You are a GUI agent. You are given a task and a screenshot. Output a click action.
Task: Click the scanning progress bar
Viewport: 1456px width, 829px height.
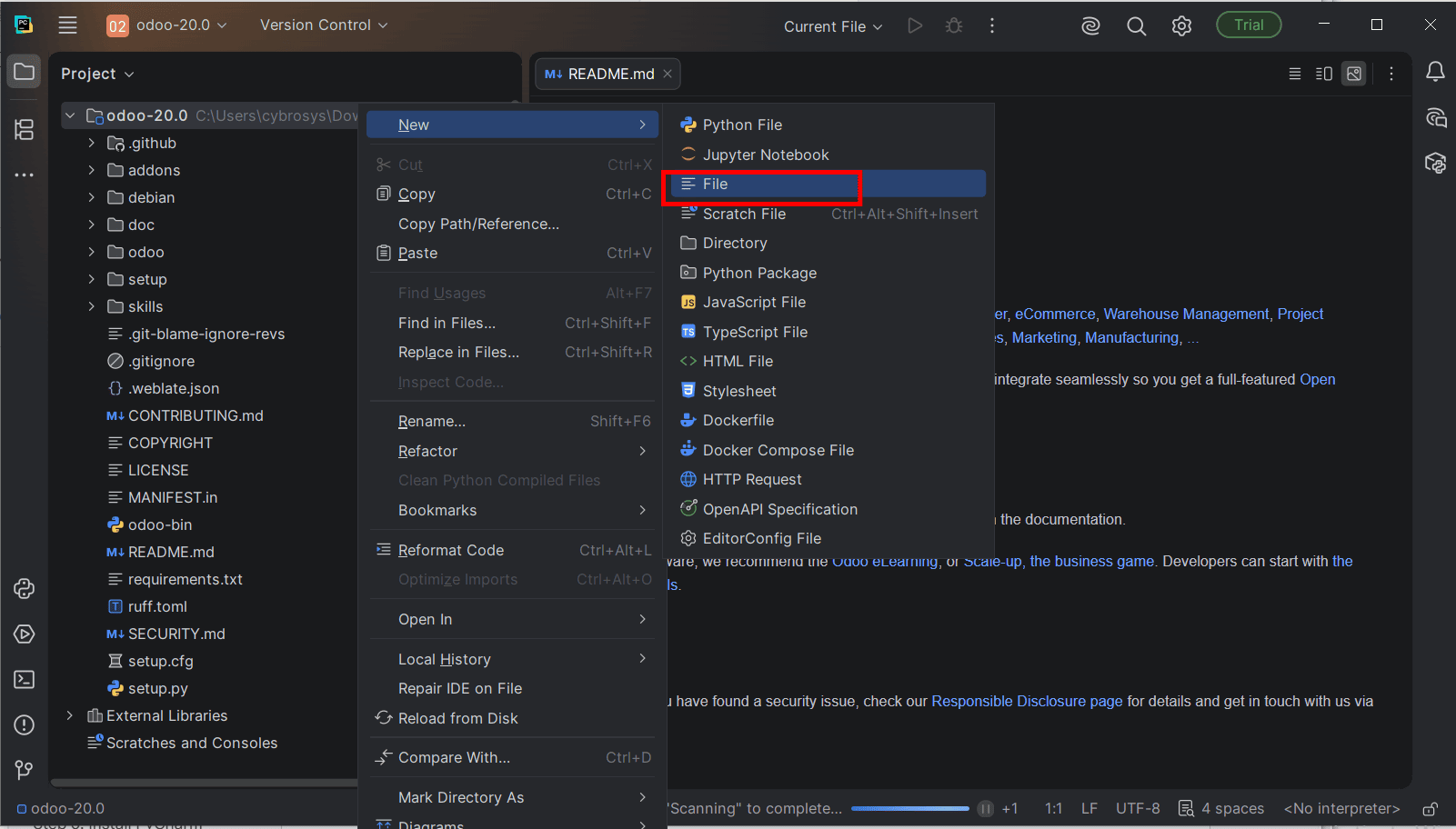(910, 808)
